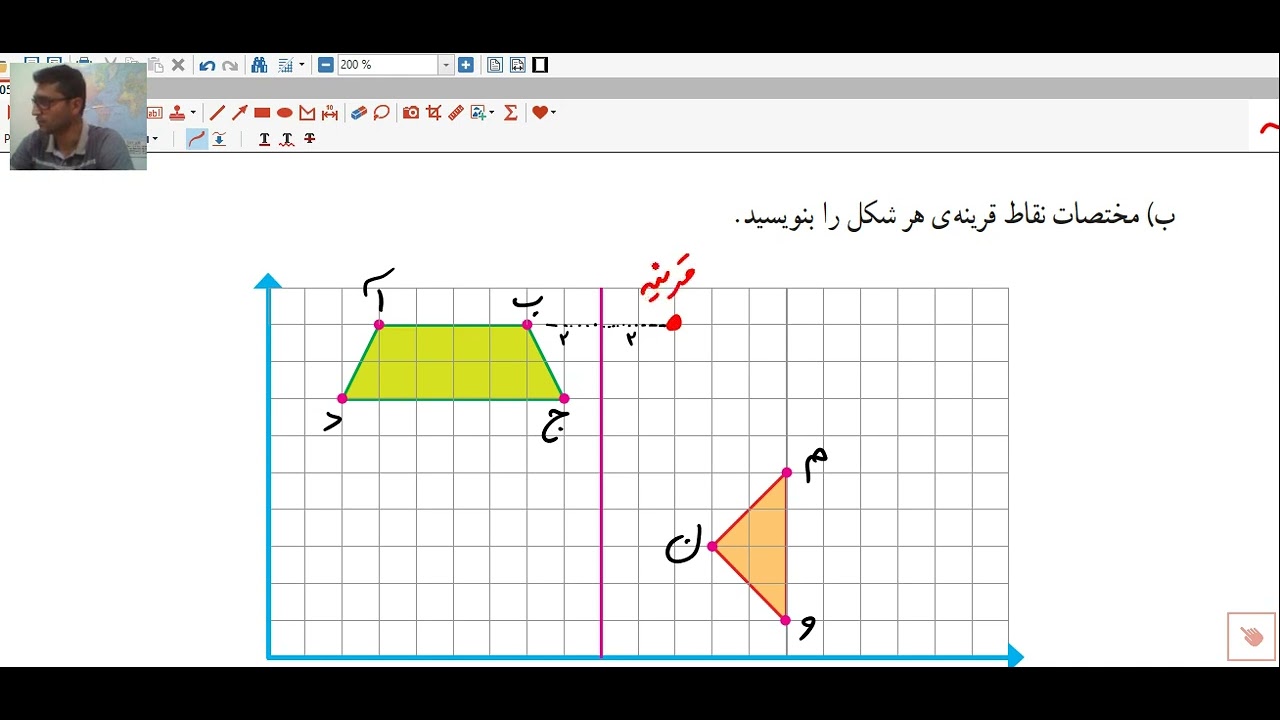Select the Arrow drawing tool

pos(239,113)
